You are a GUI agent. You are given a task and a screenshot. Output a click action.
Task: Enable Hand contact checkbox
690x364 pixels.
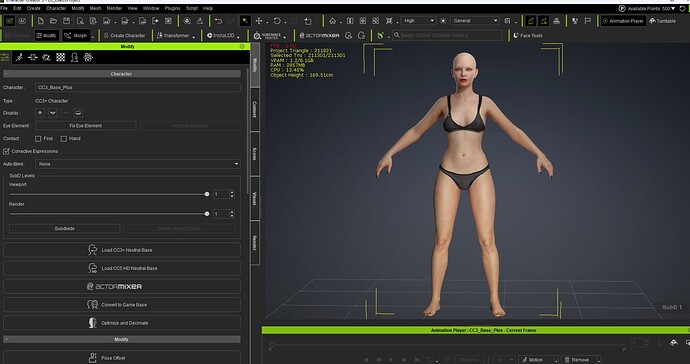(64, 139)
